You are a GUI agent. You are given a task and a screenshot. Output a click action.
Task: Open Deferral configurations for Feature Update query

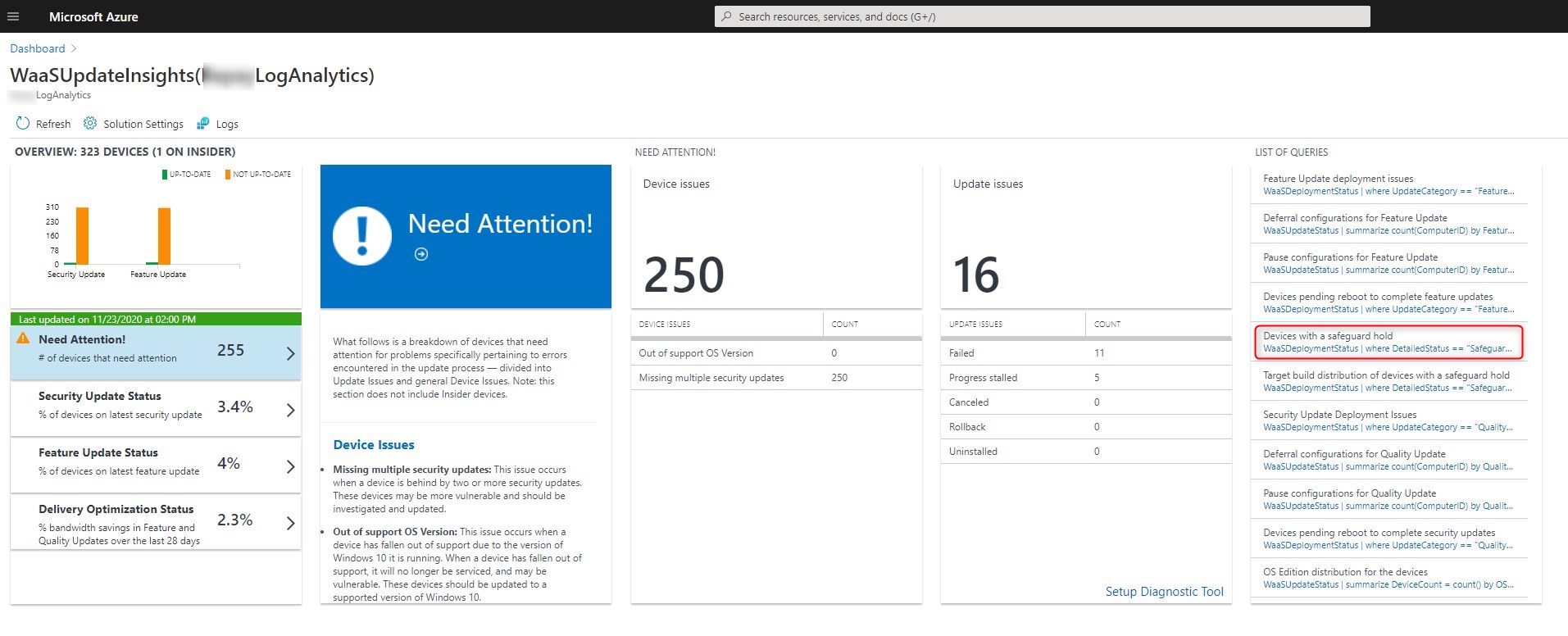1388,224
